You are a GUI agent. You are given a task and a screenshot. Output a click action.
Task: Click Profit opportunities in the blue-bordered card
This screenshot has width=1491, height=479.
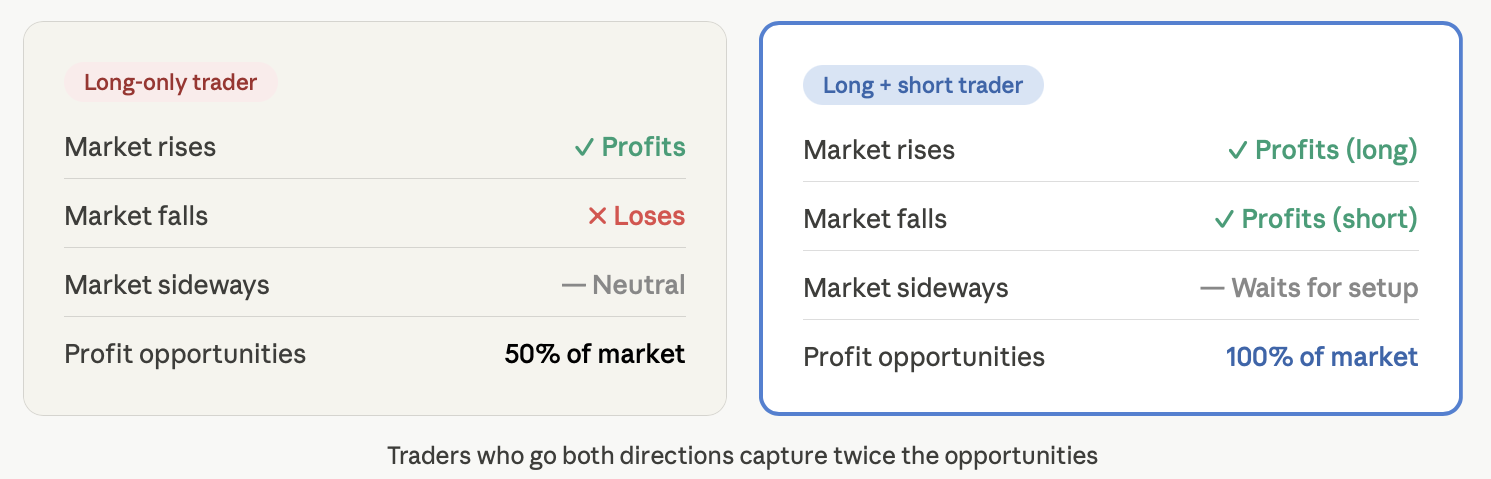tap(924, 358)
